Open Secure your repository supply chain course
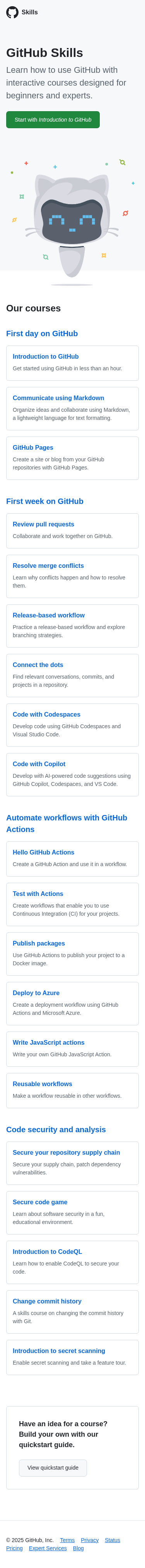 [x=66, y=1152]
